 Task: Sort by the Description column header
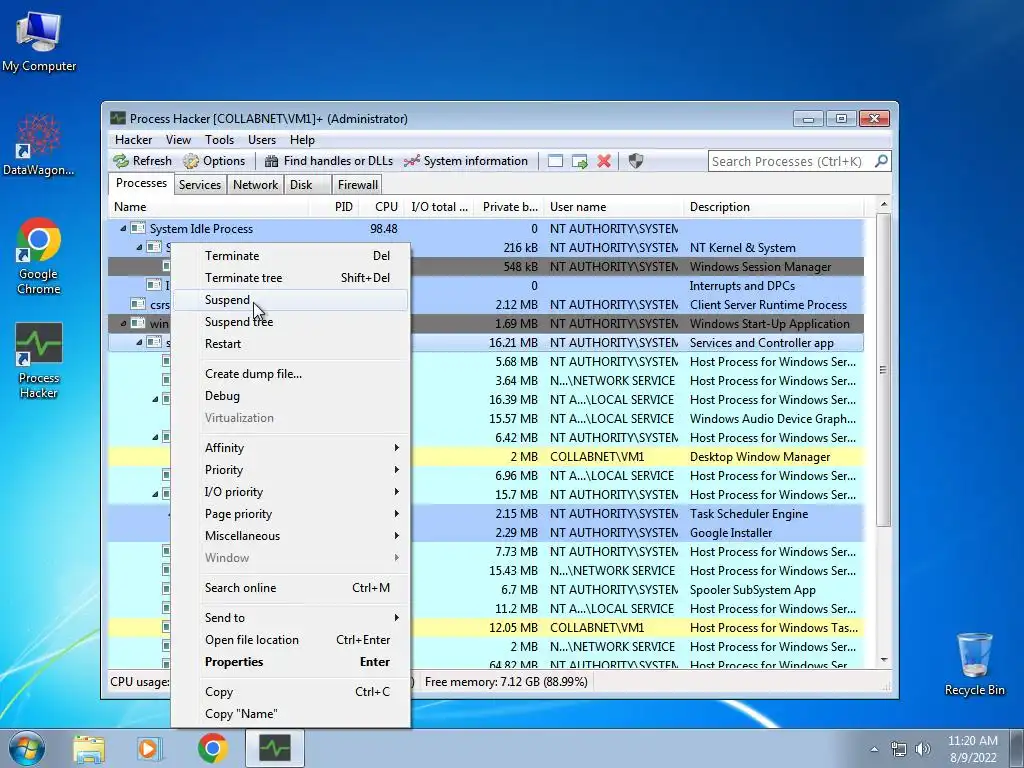(775, 207)
